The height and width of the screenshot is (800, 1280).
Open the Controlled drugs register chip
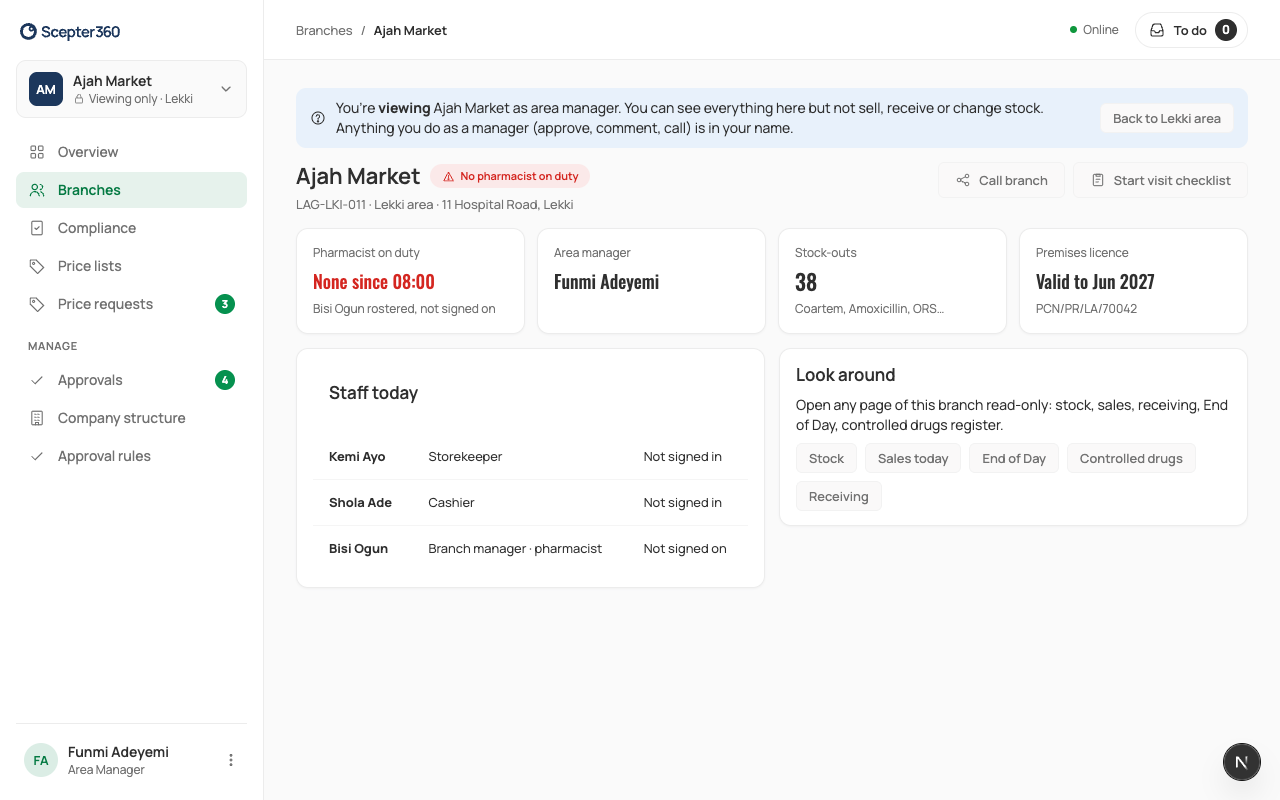[1131, 458]
